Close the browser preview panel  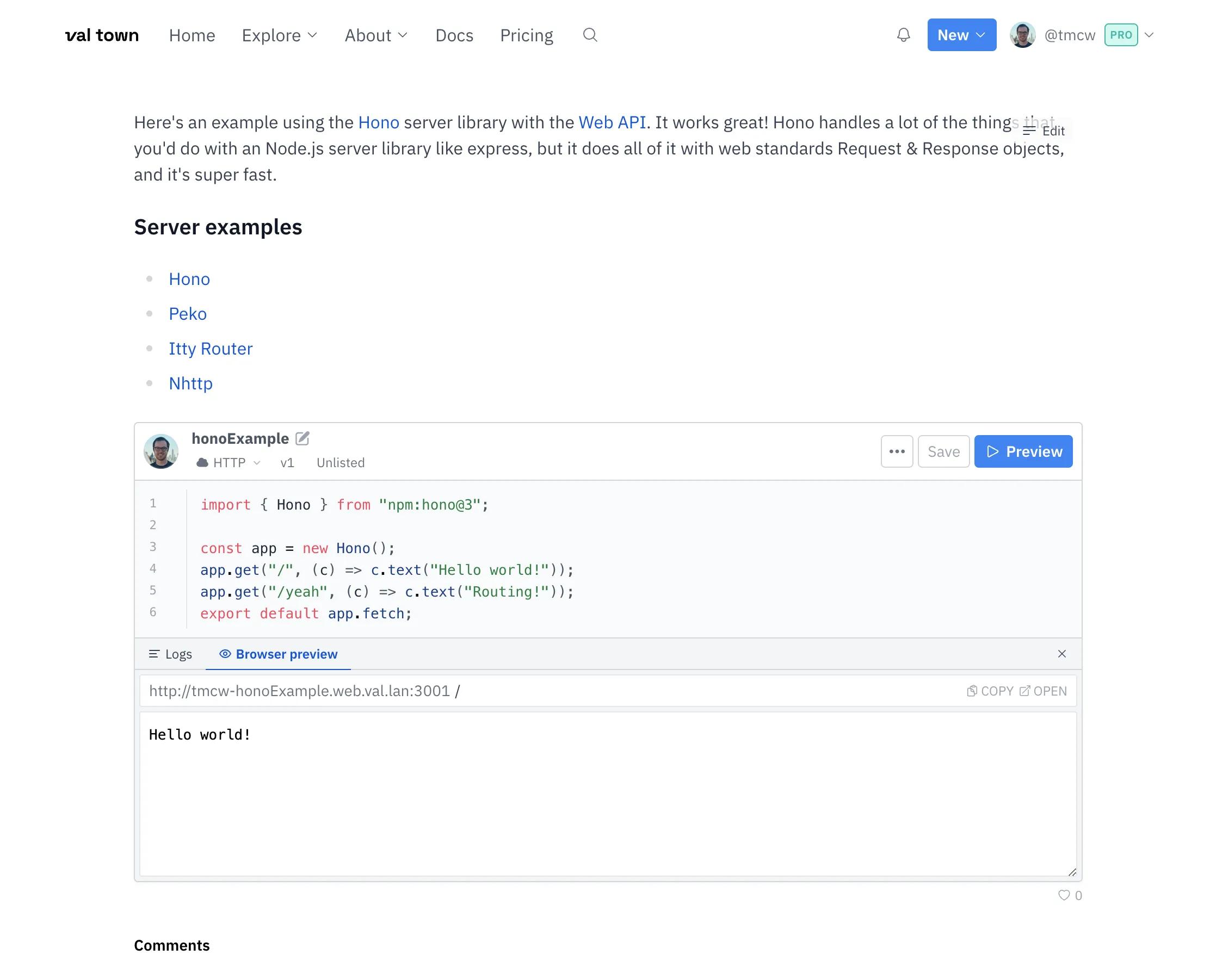pos(1061,654)
